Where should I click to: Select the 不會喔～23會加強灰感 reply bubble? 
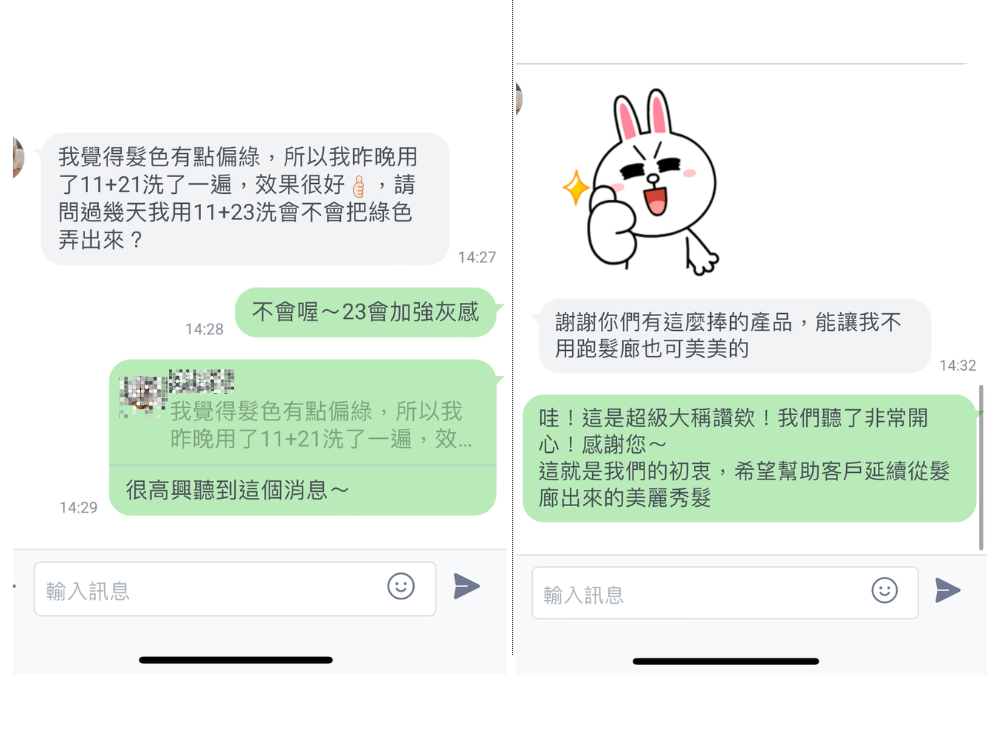[x=365, y=312]
